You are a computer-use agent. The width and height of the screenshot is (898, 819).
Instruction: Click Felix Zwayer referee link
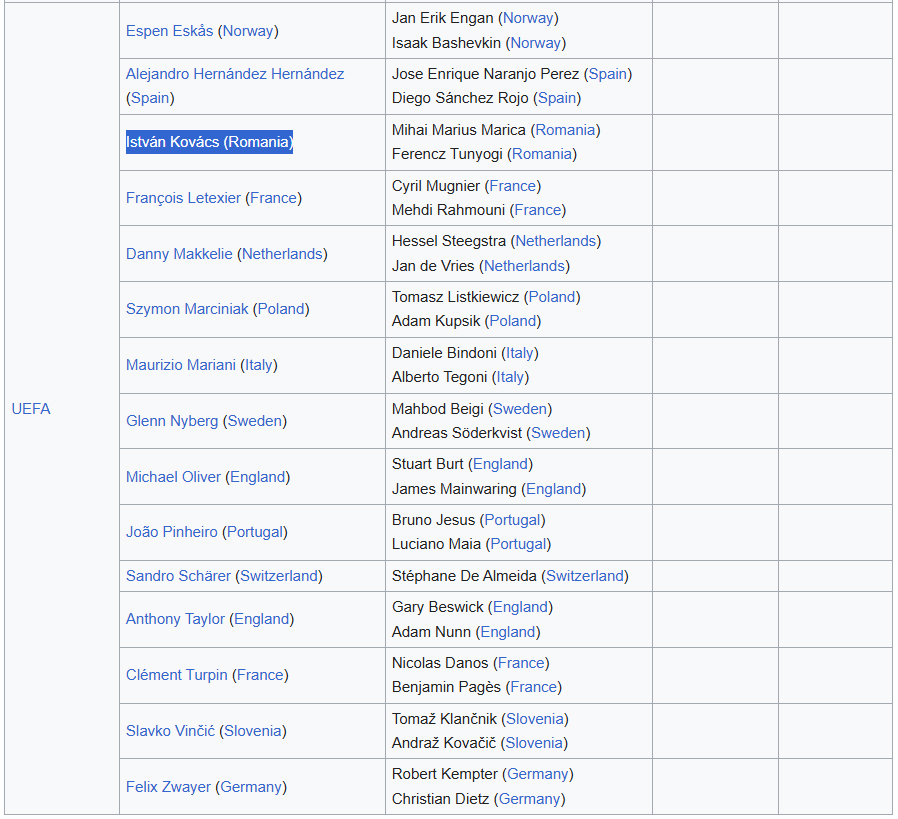168,787
